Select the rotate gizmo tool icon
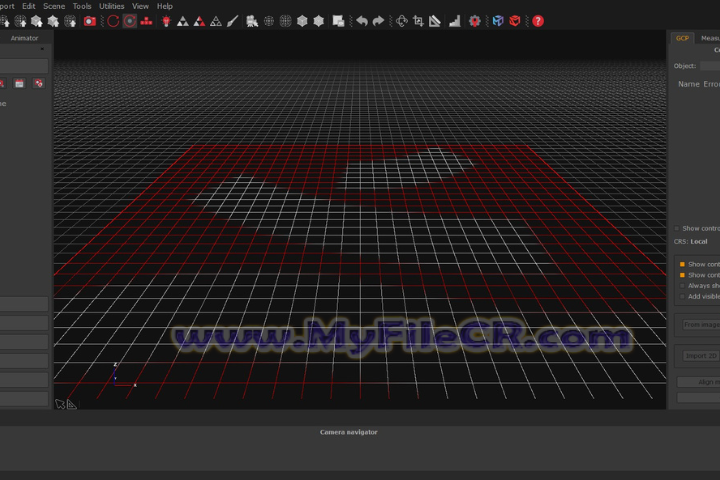The width and height of the screenshot is (720, 480). [402, 21]
